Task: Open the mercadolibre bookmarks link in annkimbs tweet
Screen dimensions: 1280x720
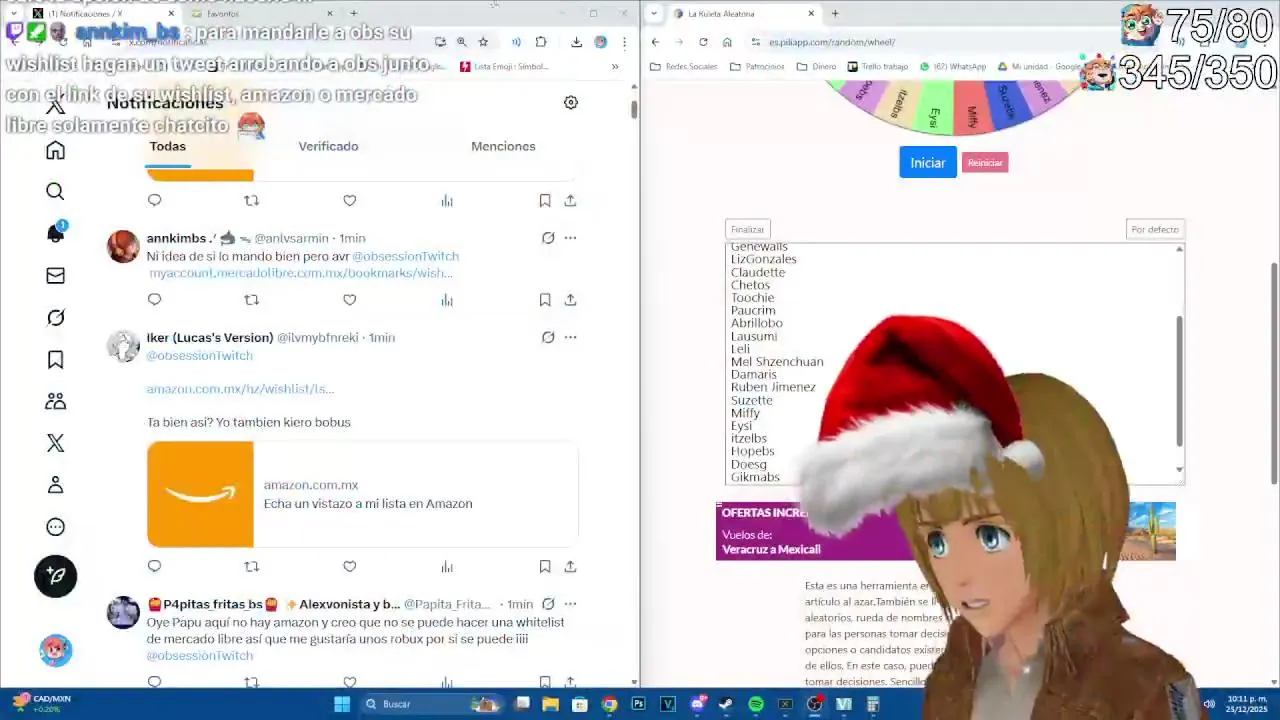Action: [x=301, y=273]
